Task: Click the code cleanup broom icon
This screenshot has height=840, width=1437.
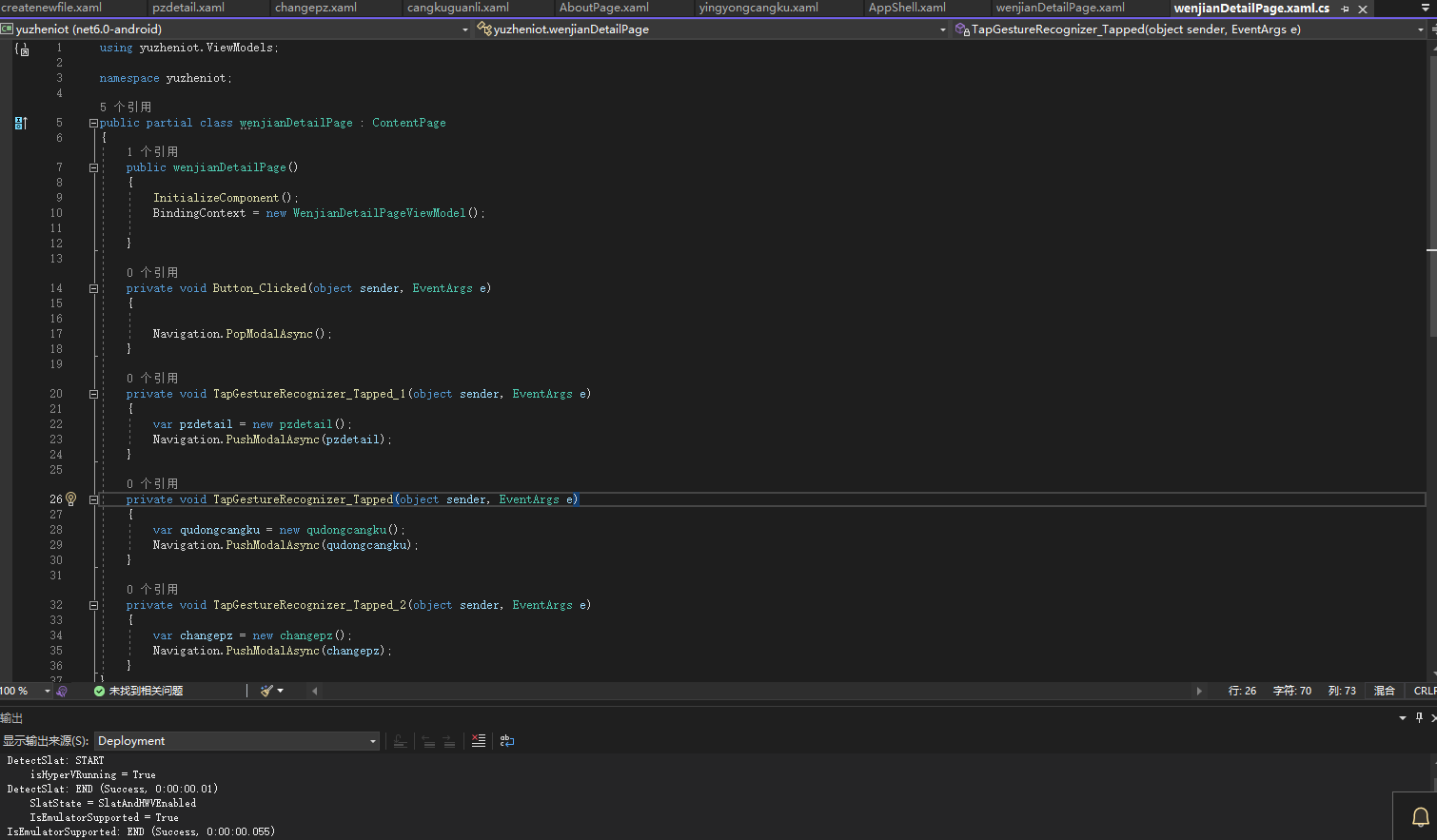Action: point(266,691)
